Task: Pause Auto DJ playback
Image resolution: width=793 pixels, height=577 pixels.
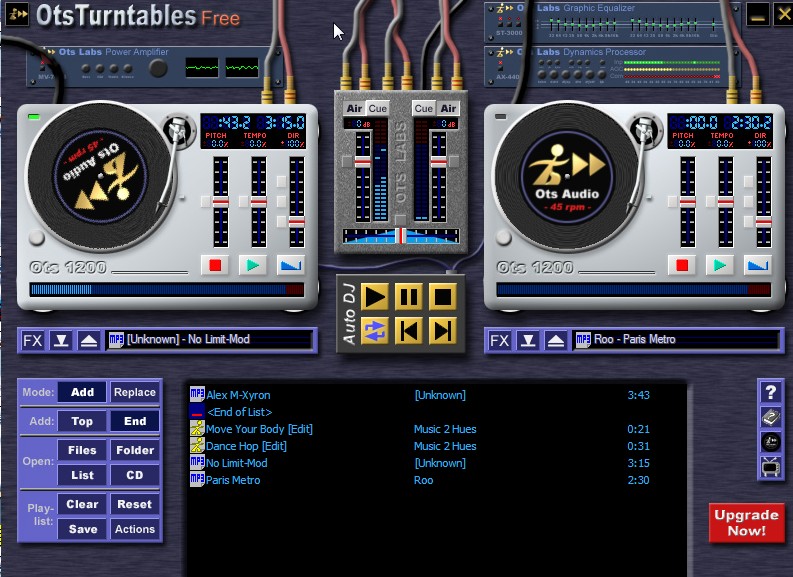Action: tap(408, 297)
